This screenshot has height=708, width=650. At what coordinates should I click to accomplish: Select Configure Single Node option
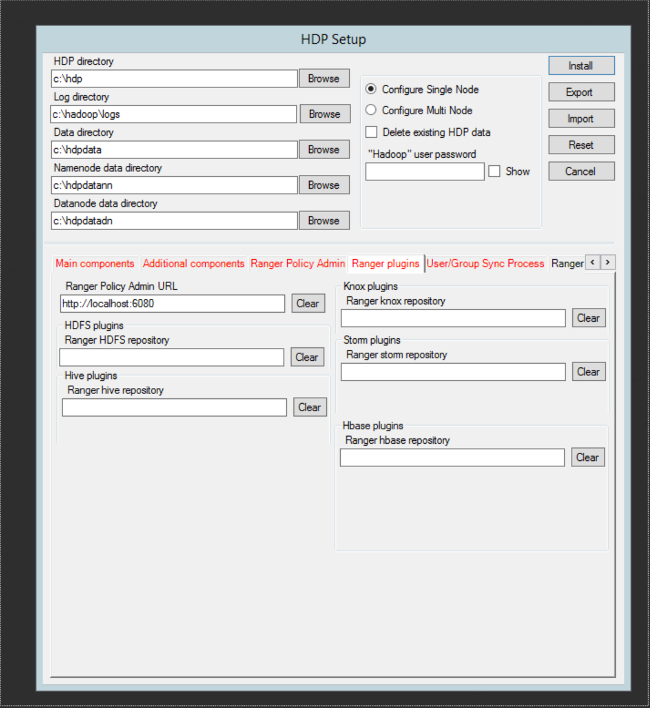tap(371, 89)
